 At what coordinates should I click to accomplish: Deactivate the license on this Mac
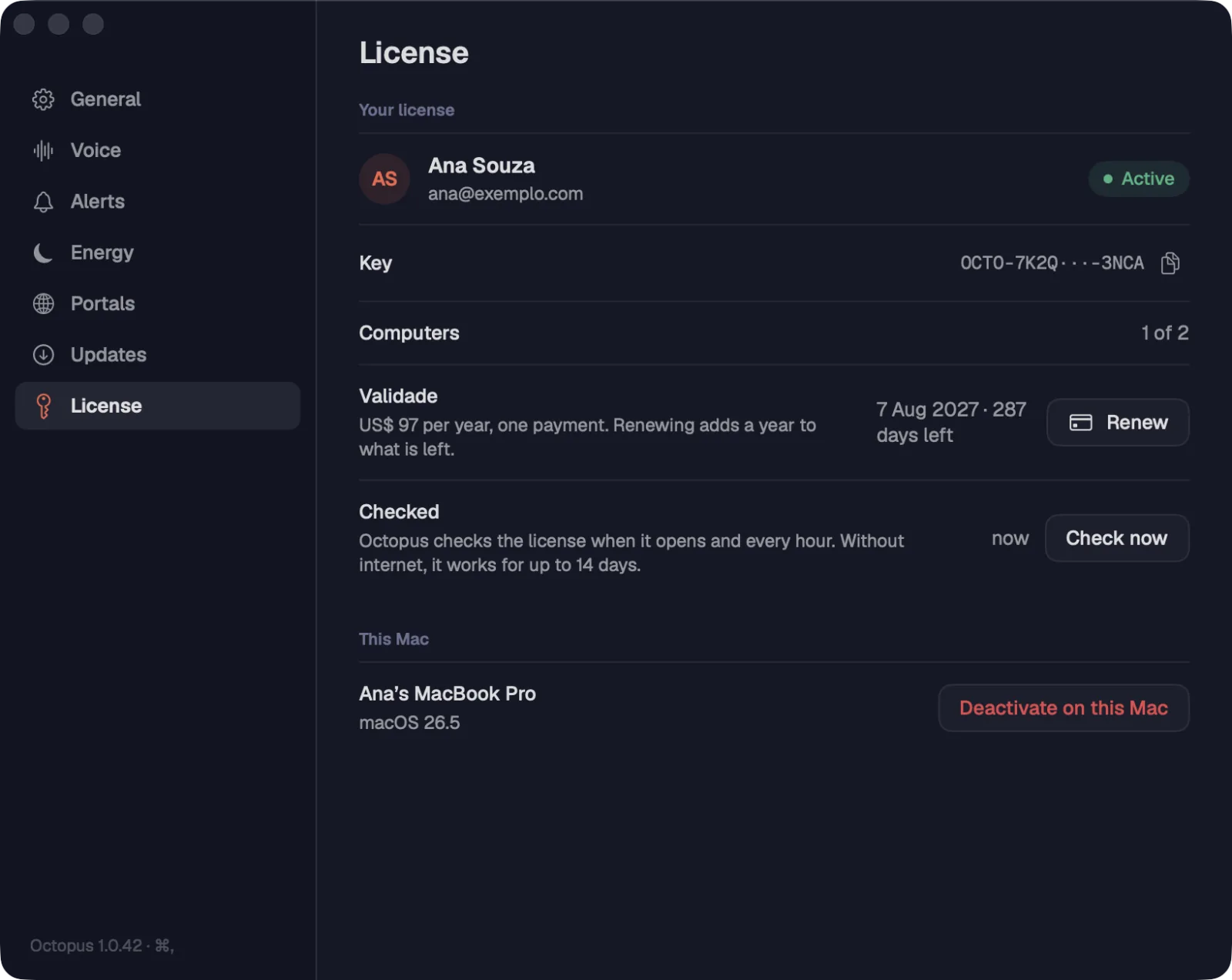point(1063,708)
